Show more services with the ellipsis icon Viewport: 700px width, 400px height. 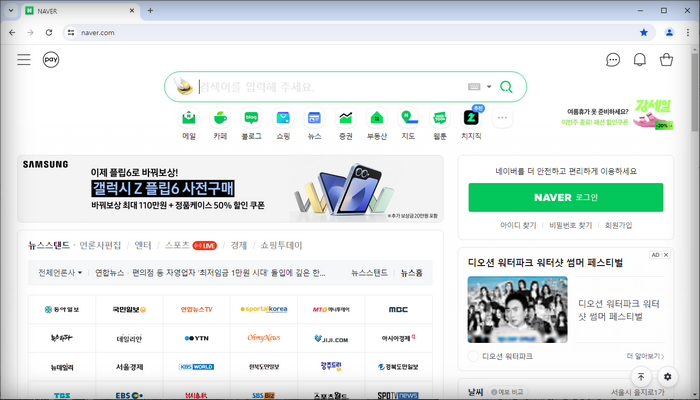click(502, 118)
